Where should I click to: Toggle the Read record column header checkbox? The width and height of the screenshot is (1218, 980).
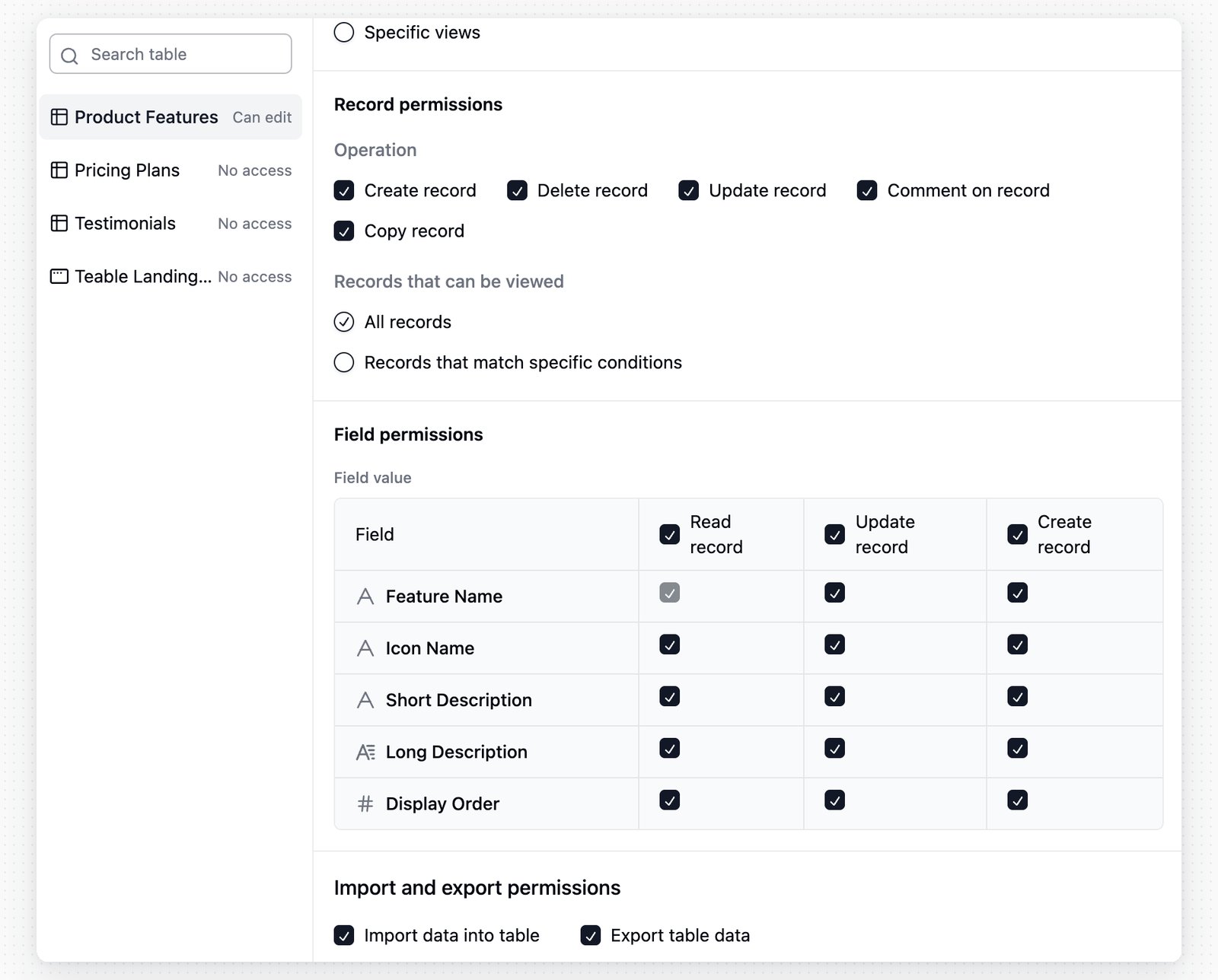click(x=670, y=534)
